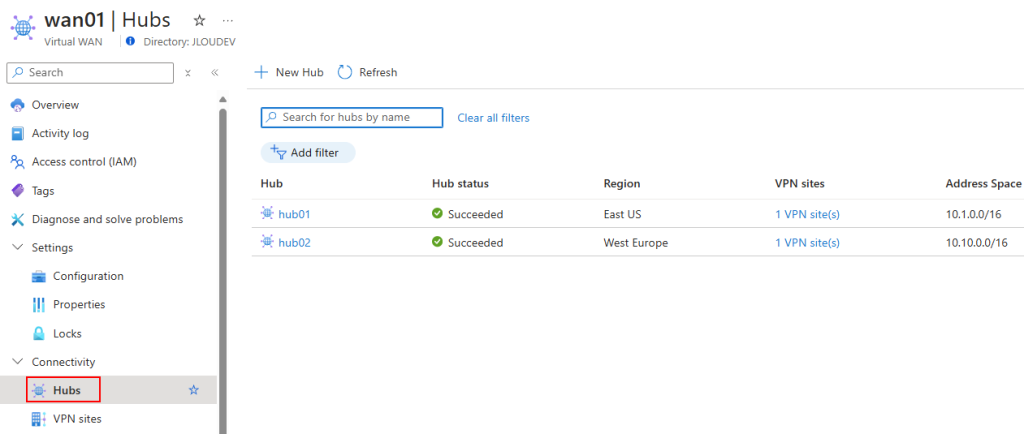Click the expand/collapse all groups icon in sidebar
This screenshot has width=1024, height=434.
click(x=187, y=72)
